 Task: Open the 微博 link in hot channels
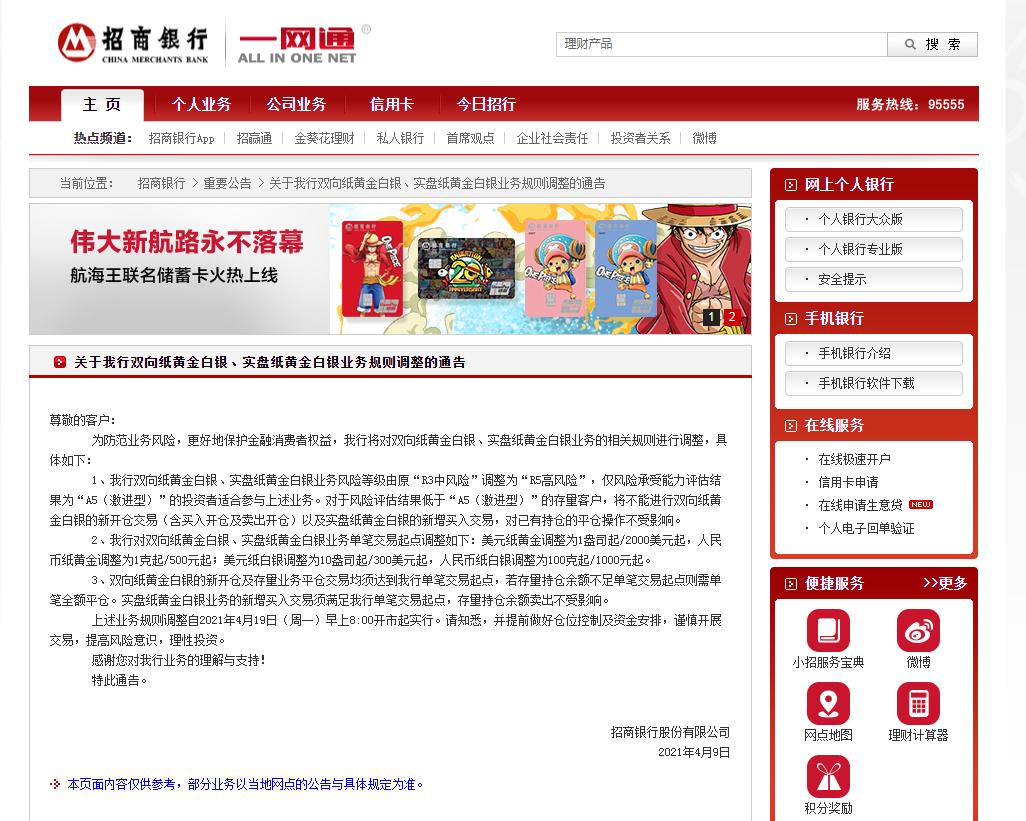pyautogui.click(x=705, y=138)
